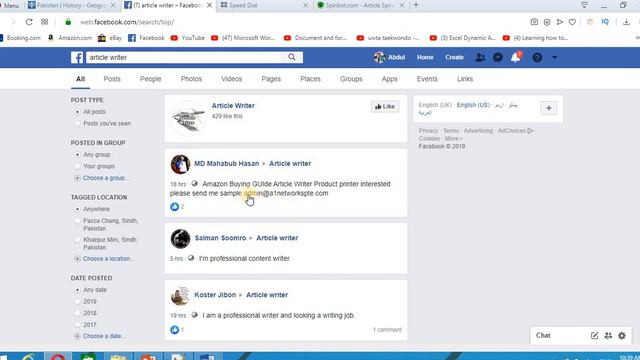Image resolution: width=640 pixels, height=360 pixels.
Task: Open the browser Menu button
Action: tap(11, 5)
